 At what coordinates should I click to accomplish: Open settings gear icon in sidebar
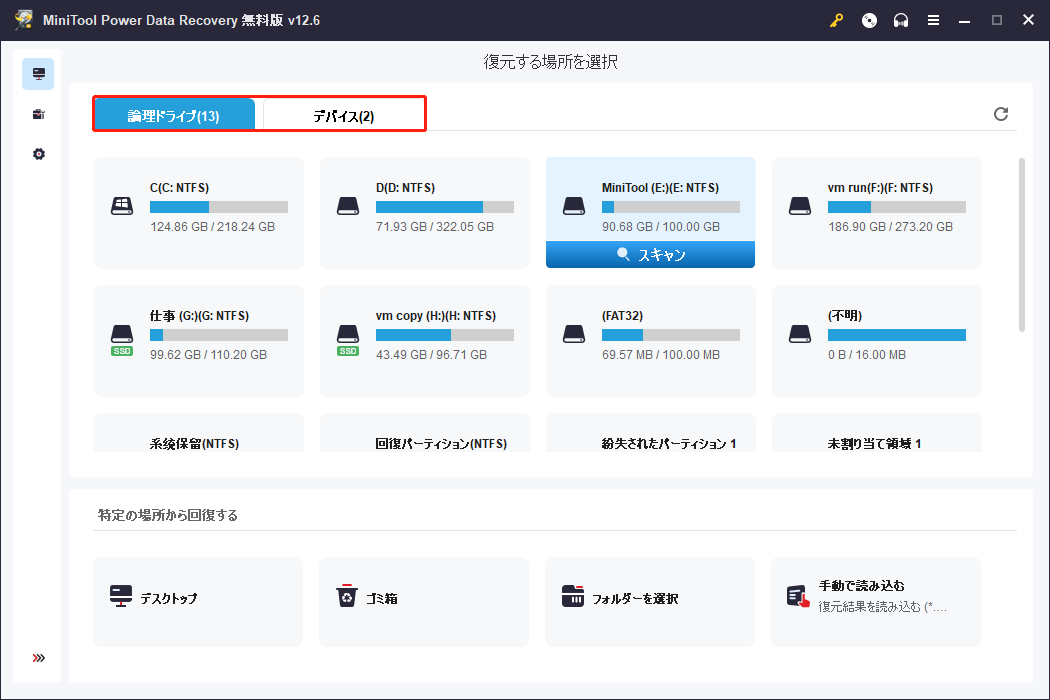pos(39,154)
